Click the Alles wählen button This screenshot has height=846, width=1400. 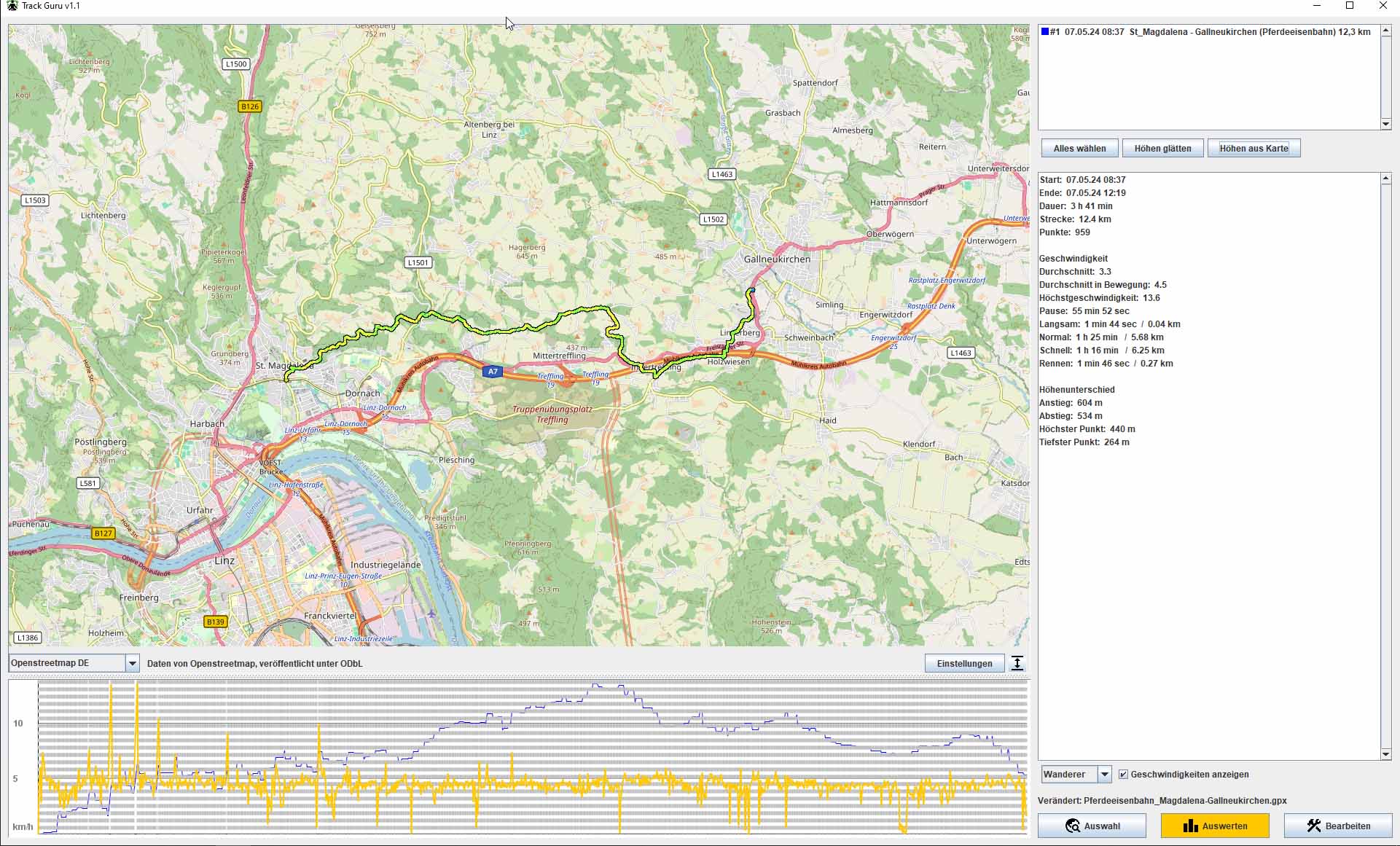(1079, 149)
